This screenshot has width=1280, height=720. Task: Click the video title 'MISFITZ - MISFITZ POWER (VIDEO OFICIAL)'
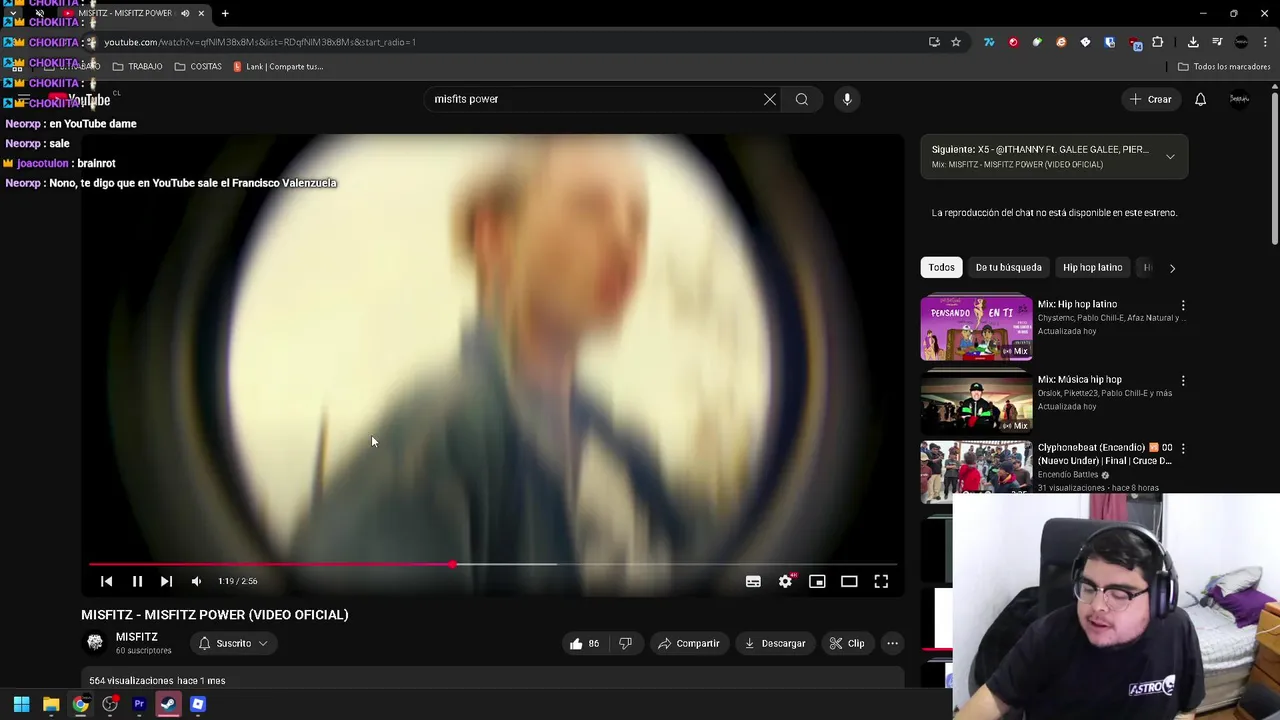[215, 615]
